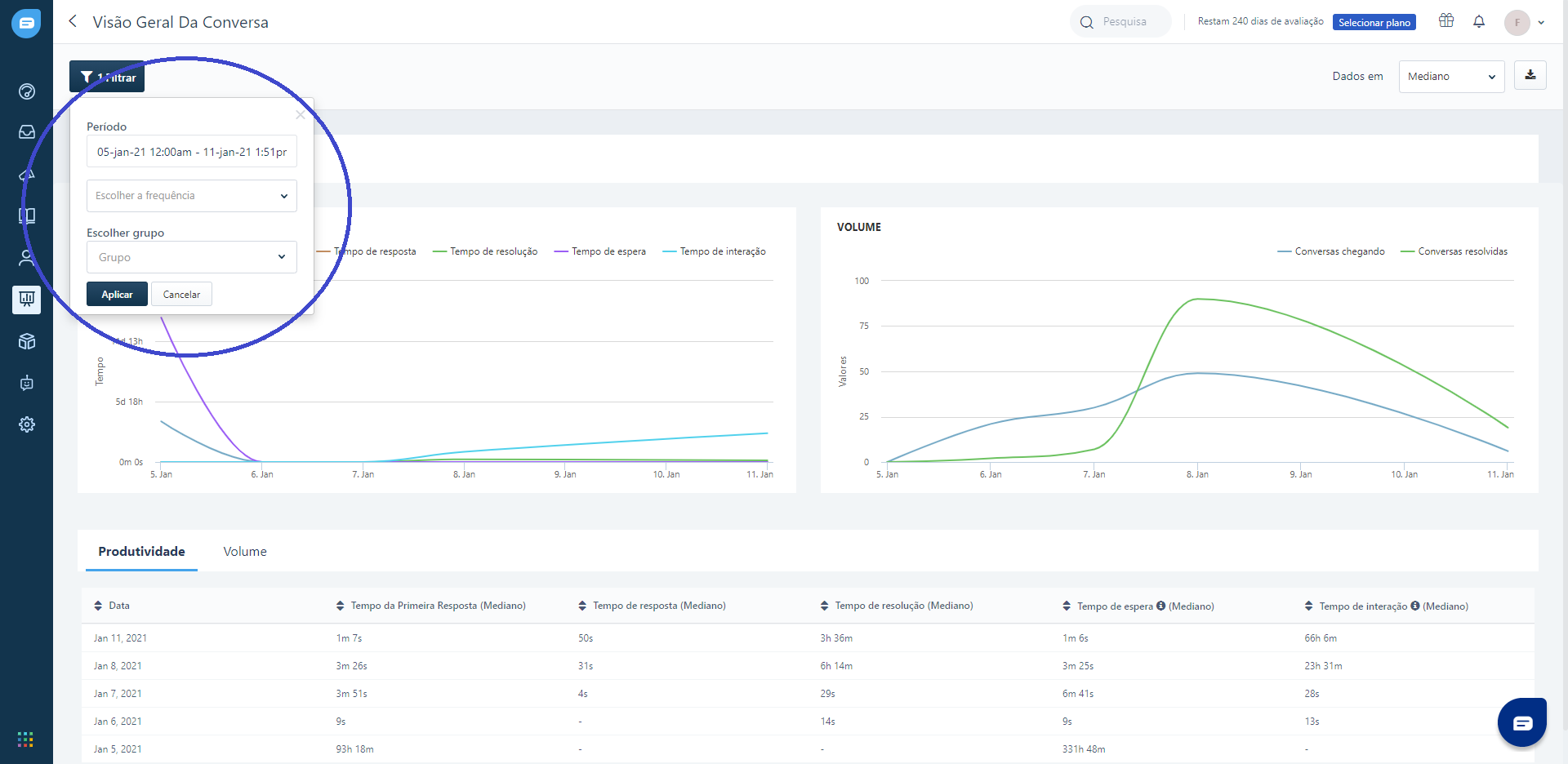Click the Jan 11, 2021 row date

pos(120,638)
